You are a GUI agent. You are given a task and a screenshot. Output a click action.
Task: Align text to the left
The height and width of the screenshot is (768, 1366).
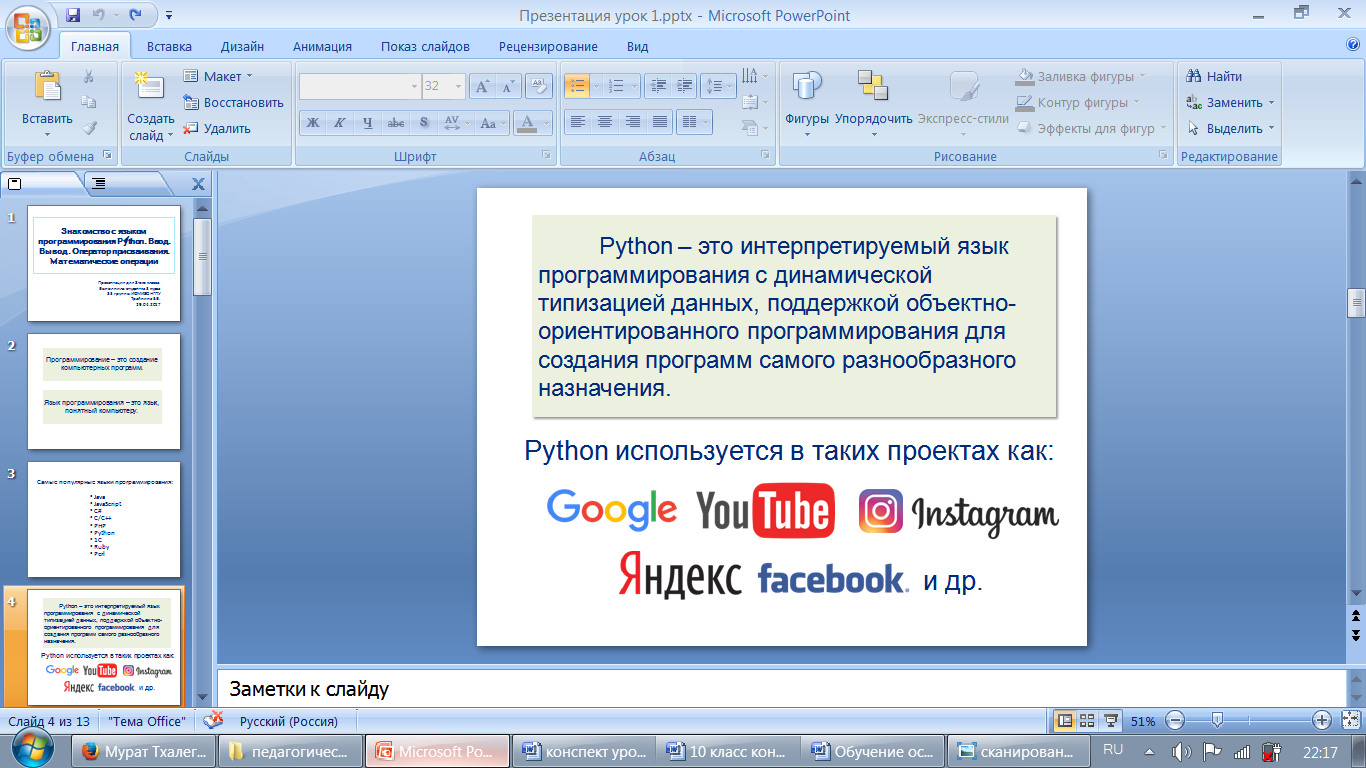(577, 122)
